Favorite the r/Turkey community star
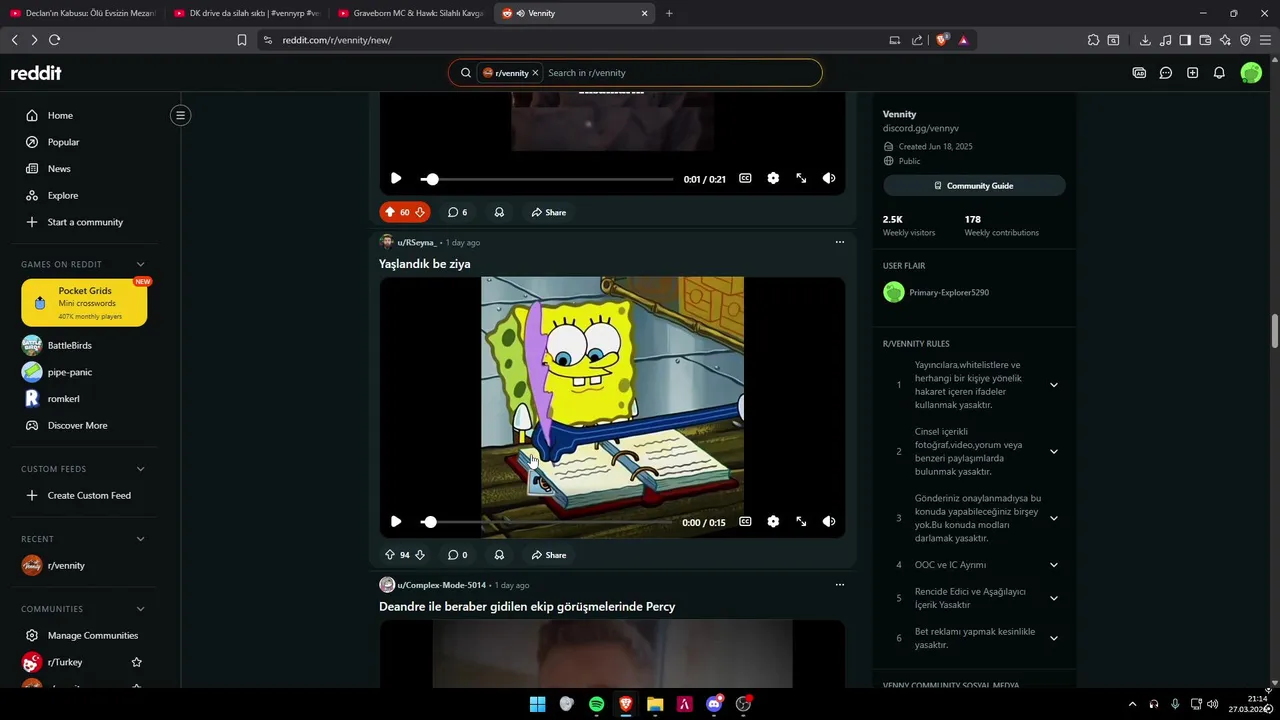1280x720 pixels. click(137, 662)
